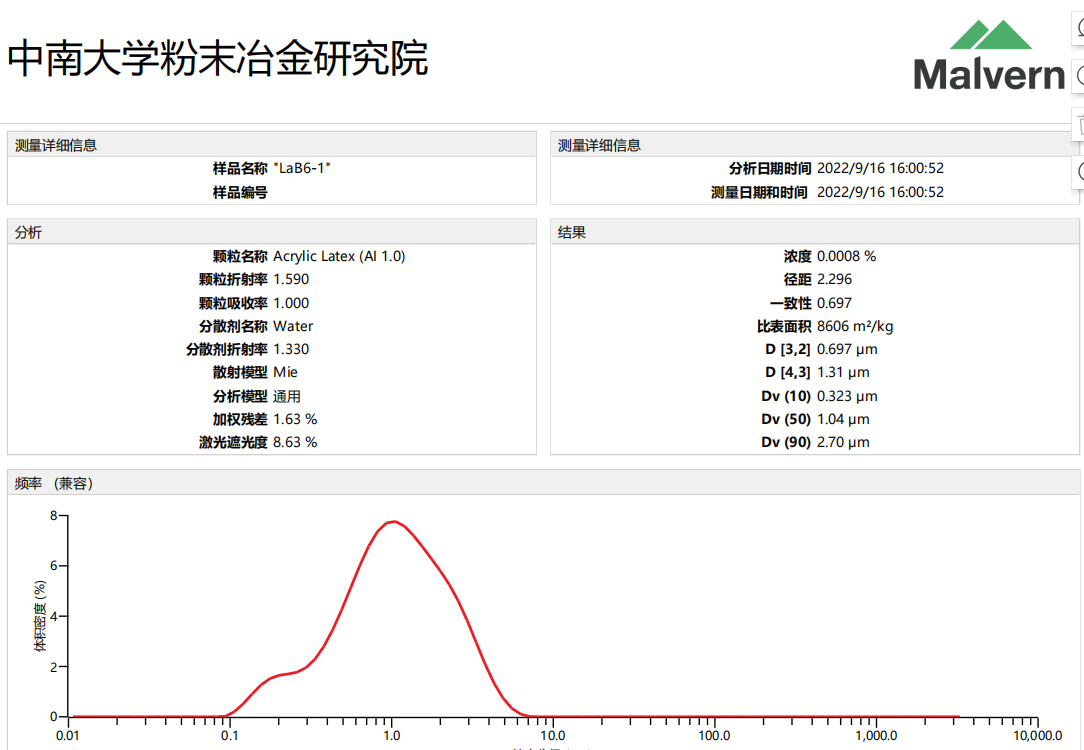Viewport: 1084px width, 750px height.
Task: Select the refractive index value 1.590
Action: pyautogui.click(x=291, y=279)
